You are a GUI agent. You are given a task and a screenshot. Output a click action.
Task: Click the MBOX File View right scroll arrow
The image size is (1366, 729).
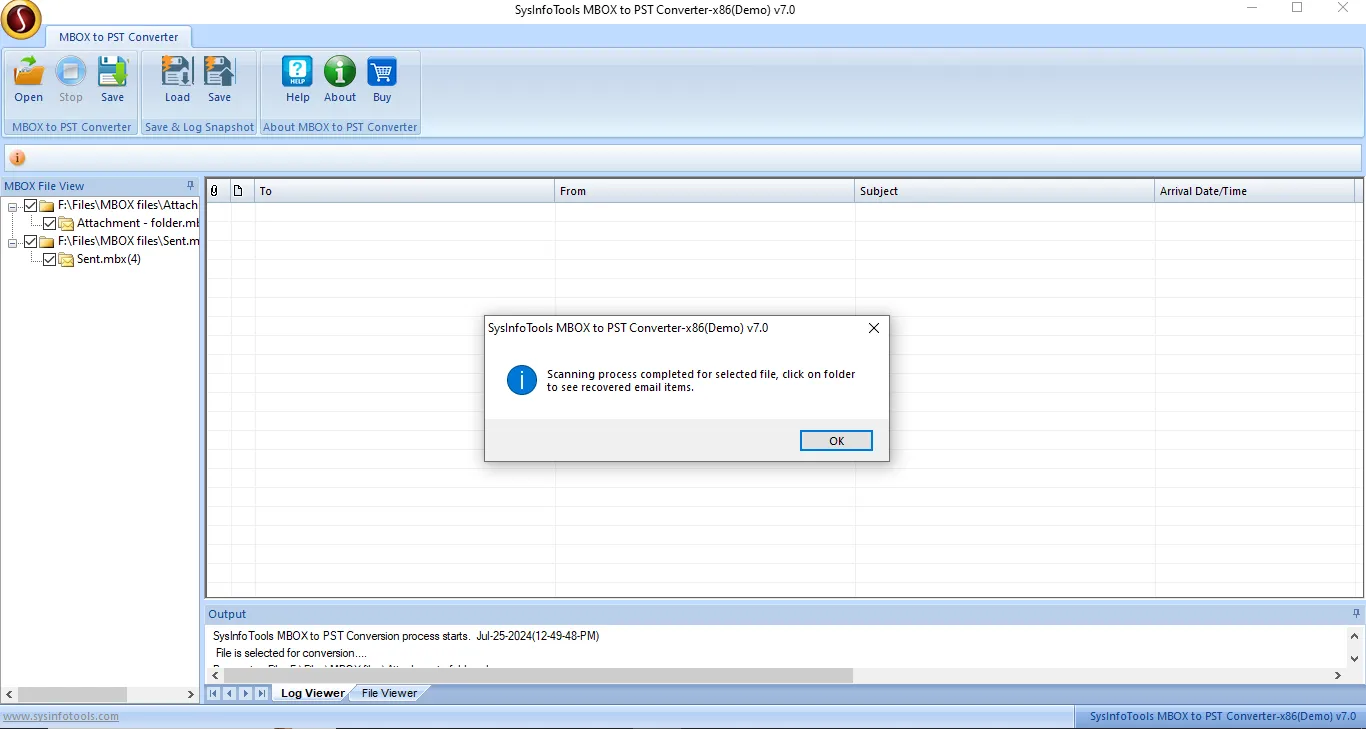[x=191, y=694]
